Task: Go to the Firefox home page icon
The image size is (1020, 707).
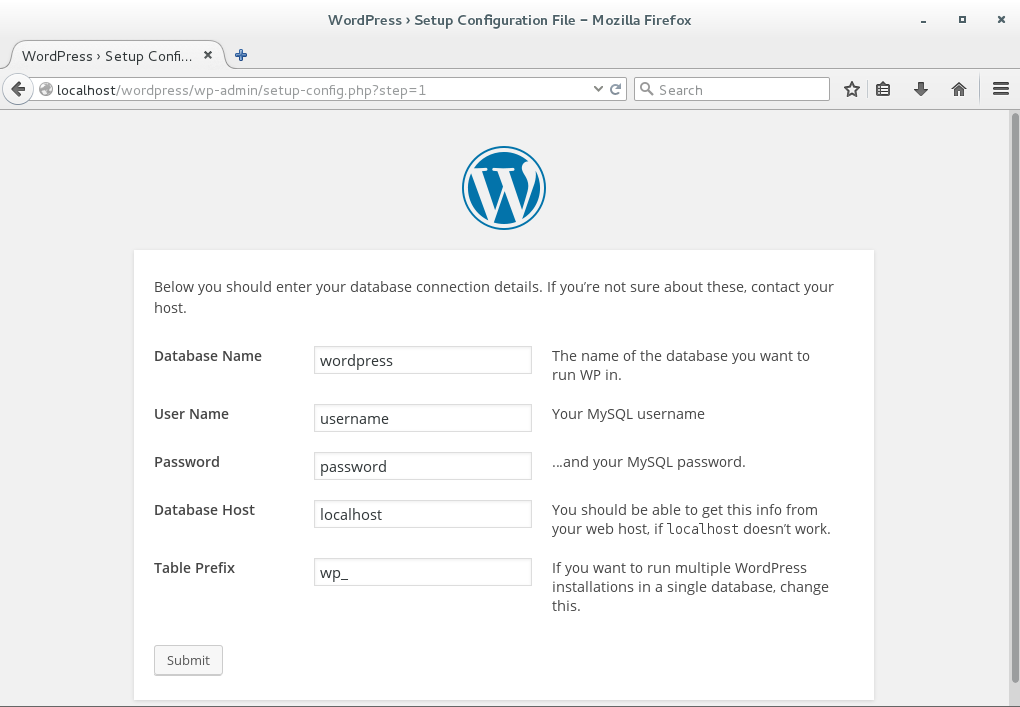Action: pos(959,89)
